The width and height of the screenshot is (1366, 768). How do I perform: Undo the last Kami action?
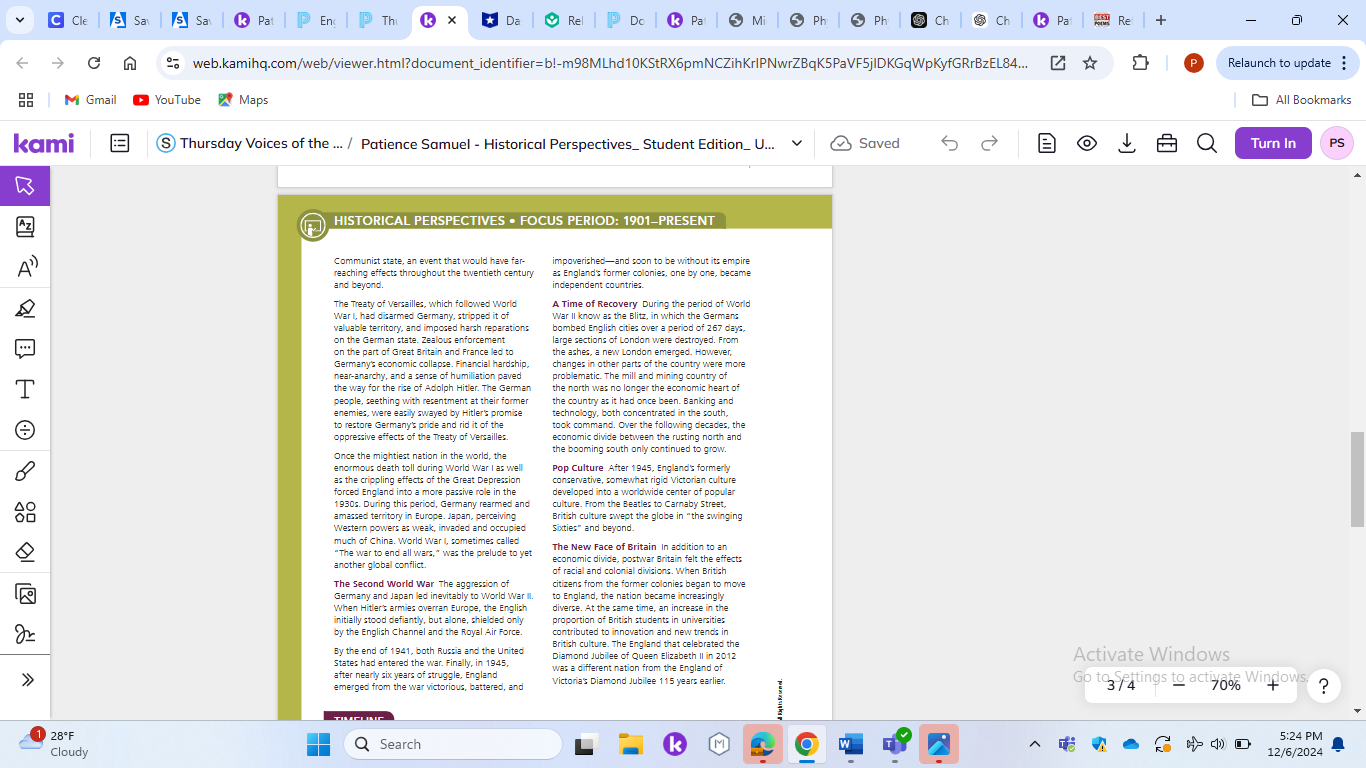[x=949, y=143]
